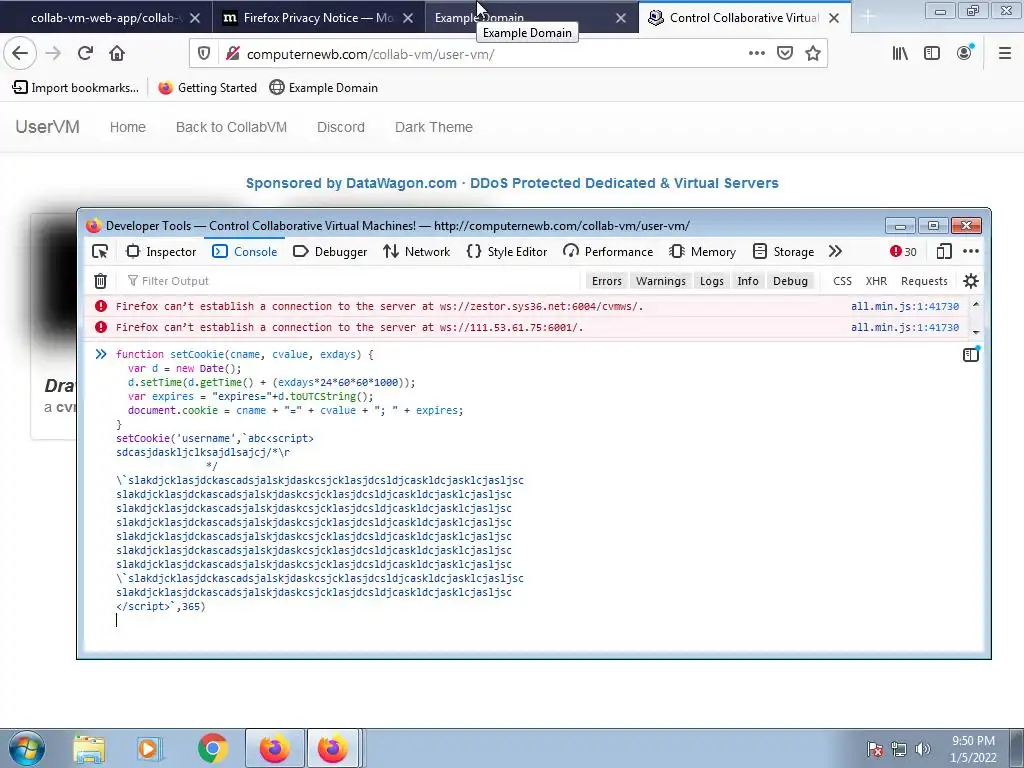The width and height of the screenshot is (1024, 768).
Task: Select the Console tab
Action: click(x=246, y=251)
